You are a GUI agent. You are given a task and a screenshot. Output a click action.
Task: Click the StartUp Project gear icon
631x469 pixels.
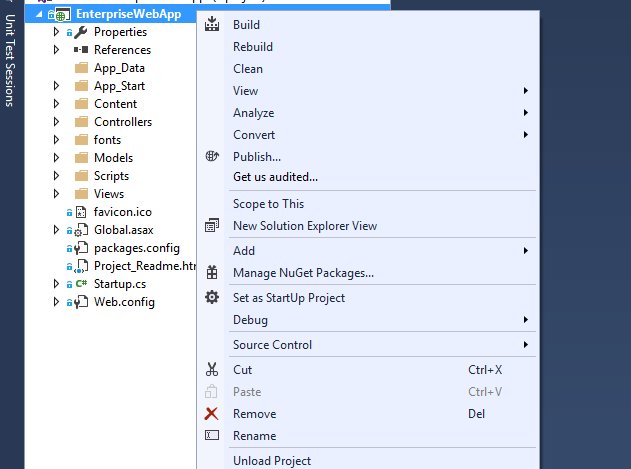pyautogui.click(x=212, y=297)
